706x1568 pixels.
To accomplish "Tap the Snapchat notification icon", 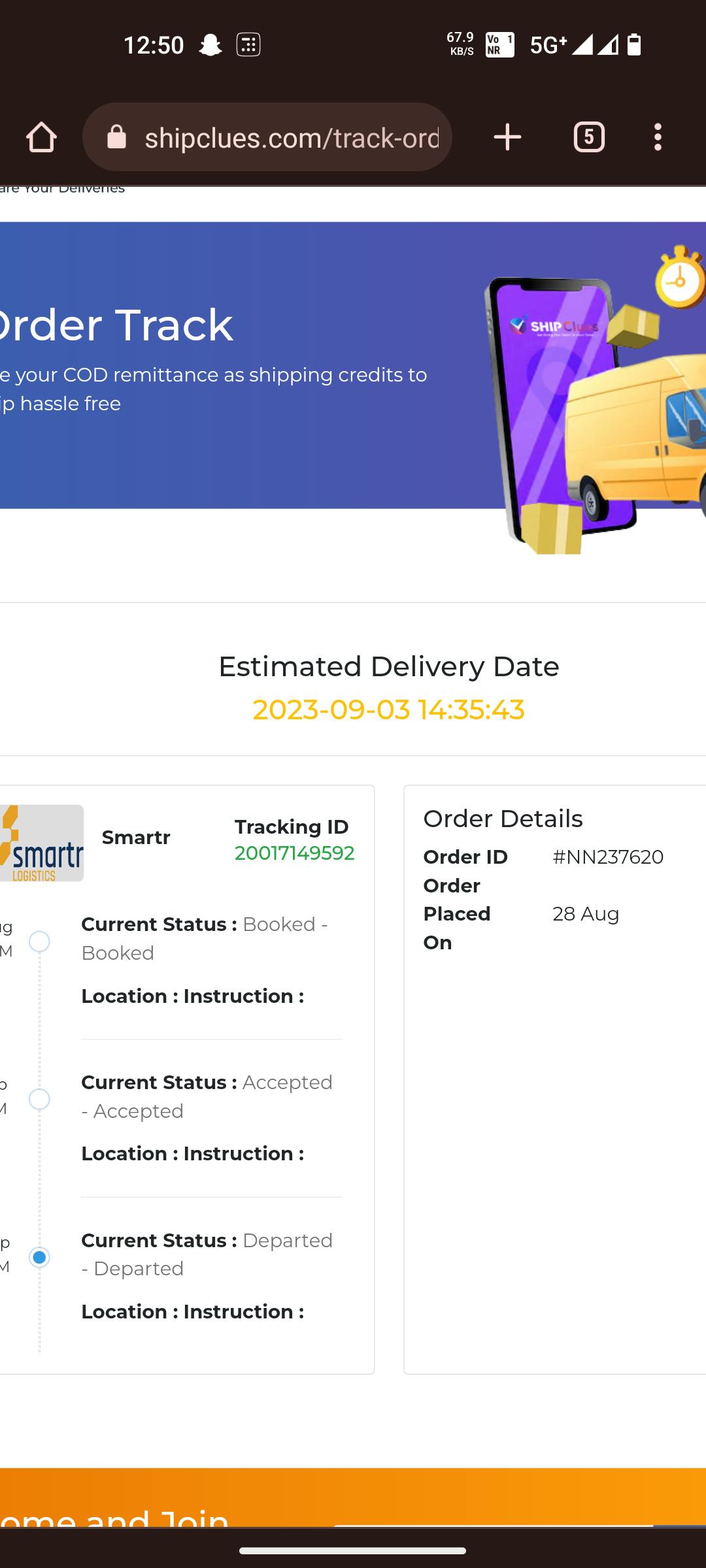I will (210, 45).
